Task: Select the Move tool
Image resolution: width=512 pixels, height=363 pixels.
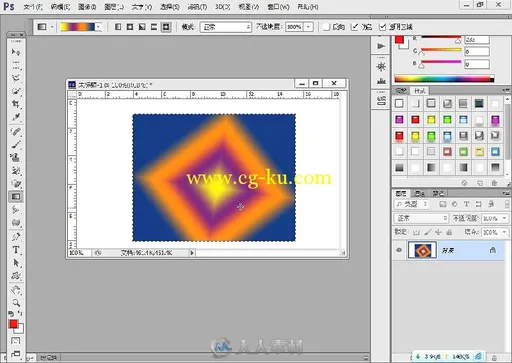Action: (x=16, y=52)
